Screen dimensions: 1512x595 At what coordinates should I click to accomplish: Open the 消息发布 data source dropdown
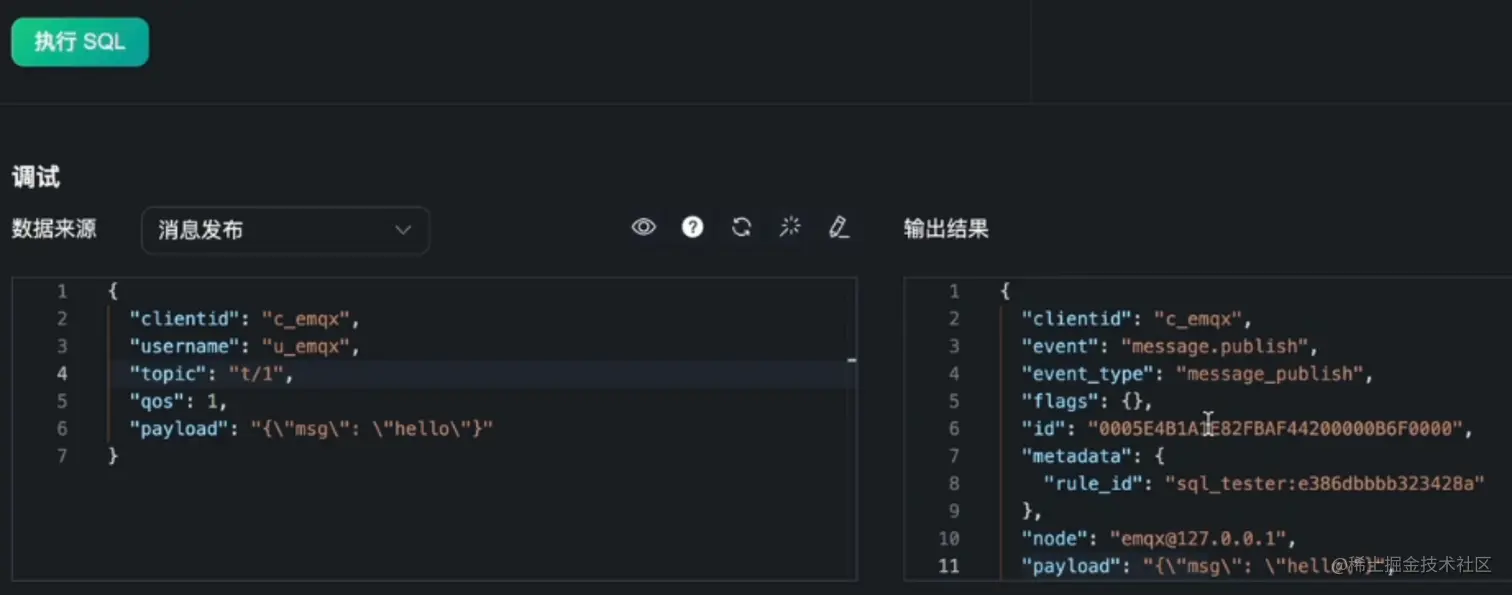(x=285, y=230)
